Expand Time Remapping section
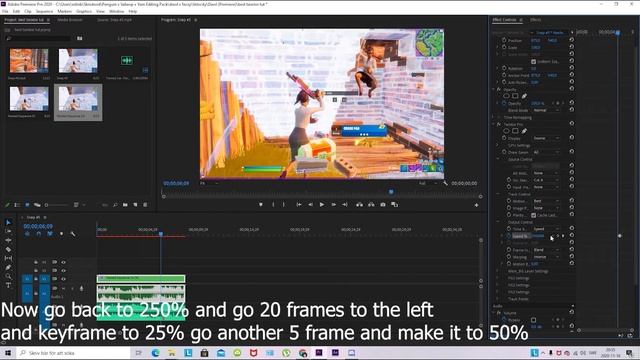Screen dimensions: 640x360 (x=493, y=117)
